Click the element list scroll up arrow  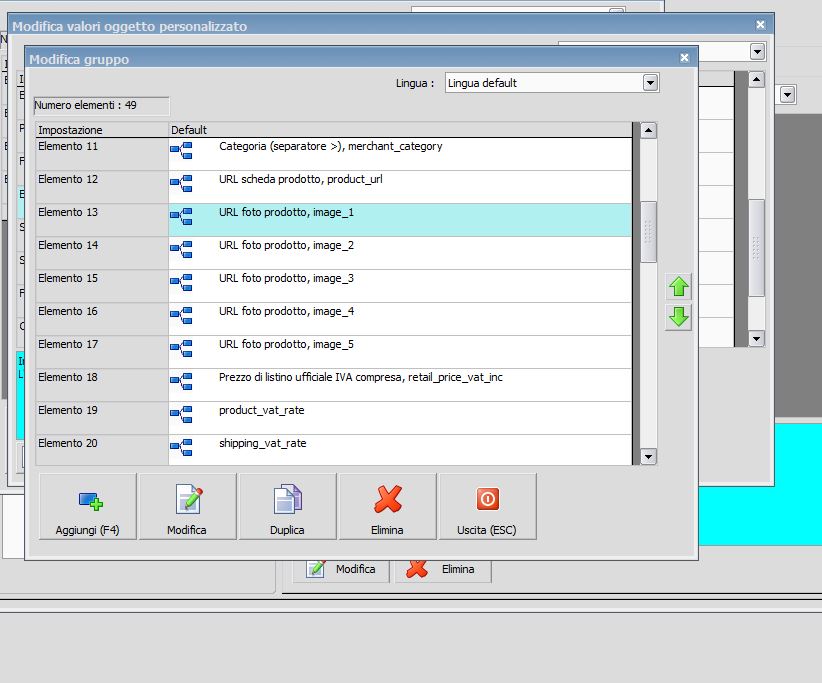648,130
